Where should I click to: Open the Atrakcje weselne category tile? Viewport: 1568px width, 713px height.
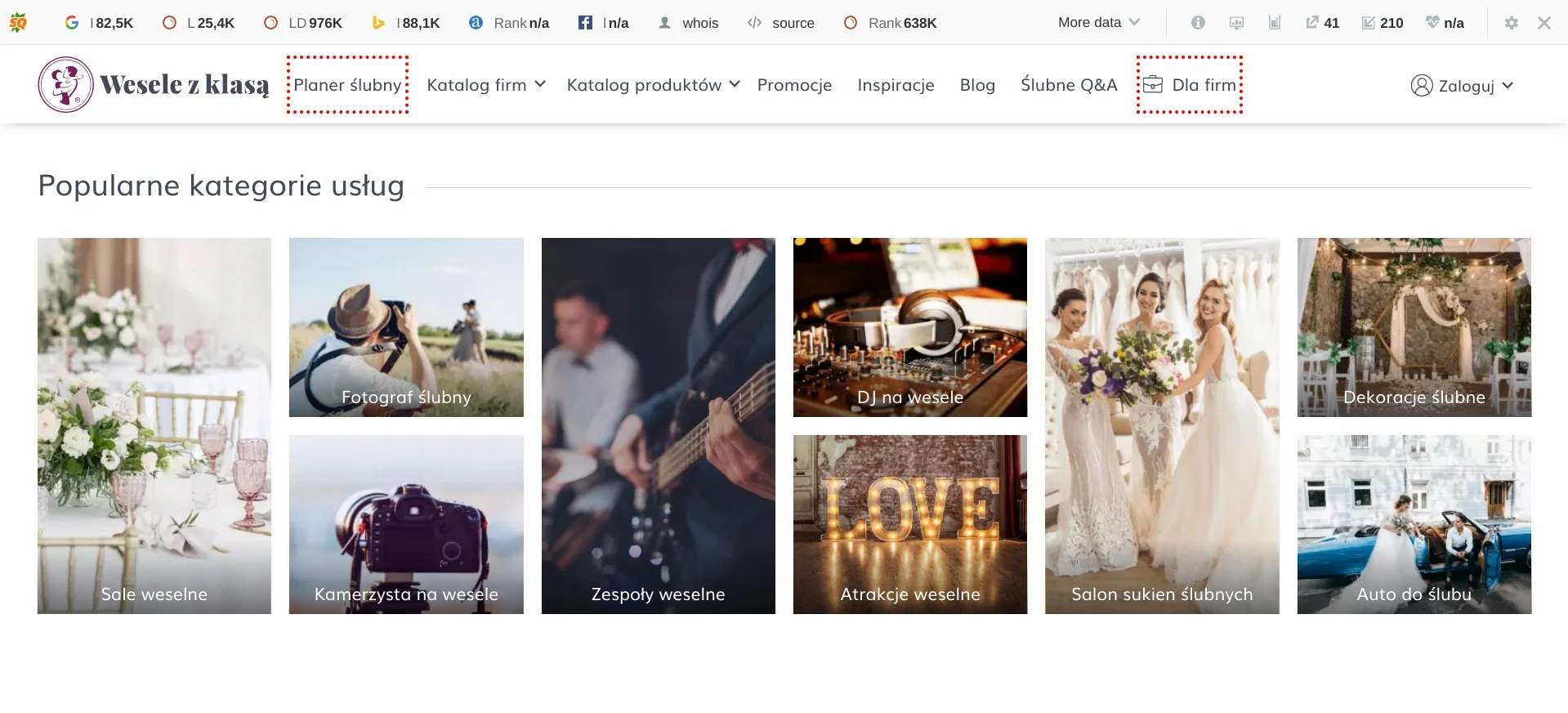click(x=910, y=524)
